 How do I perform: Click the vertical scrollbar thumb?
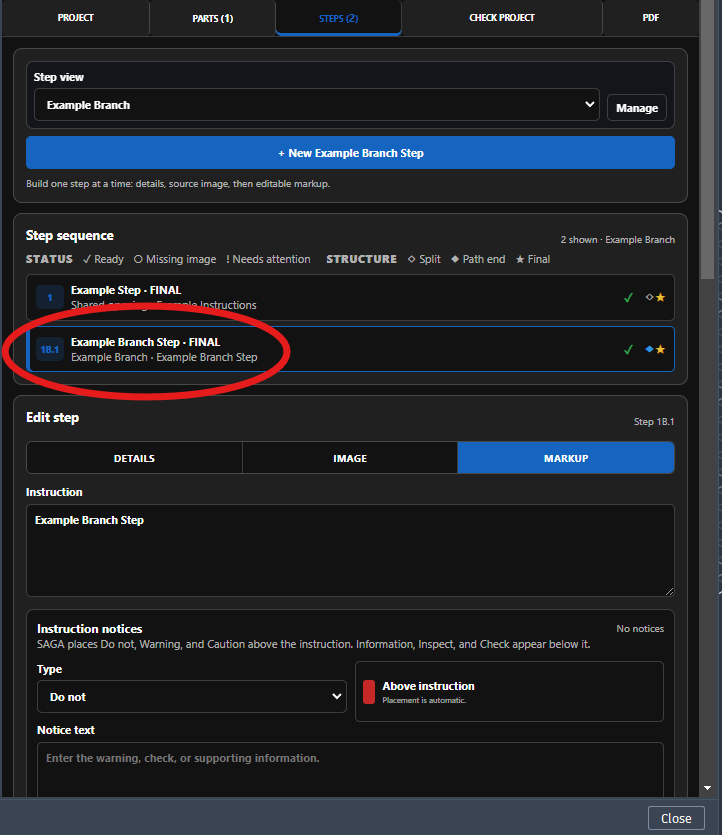tap(707, 140)
